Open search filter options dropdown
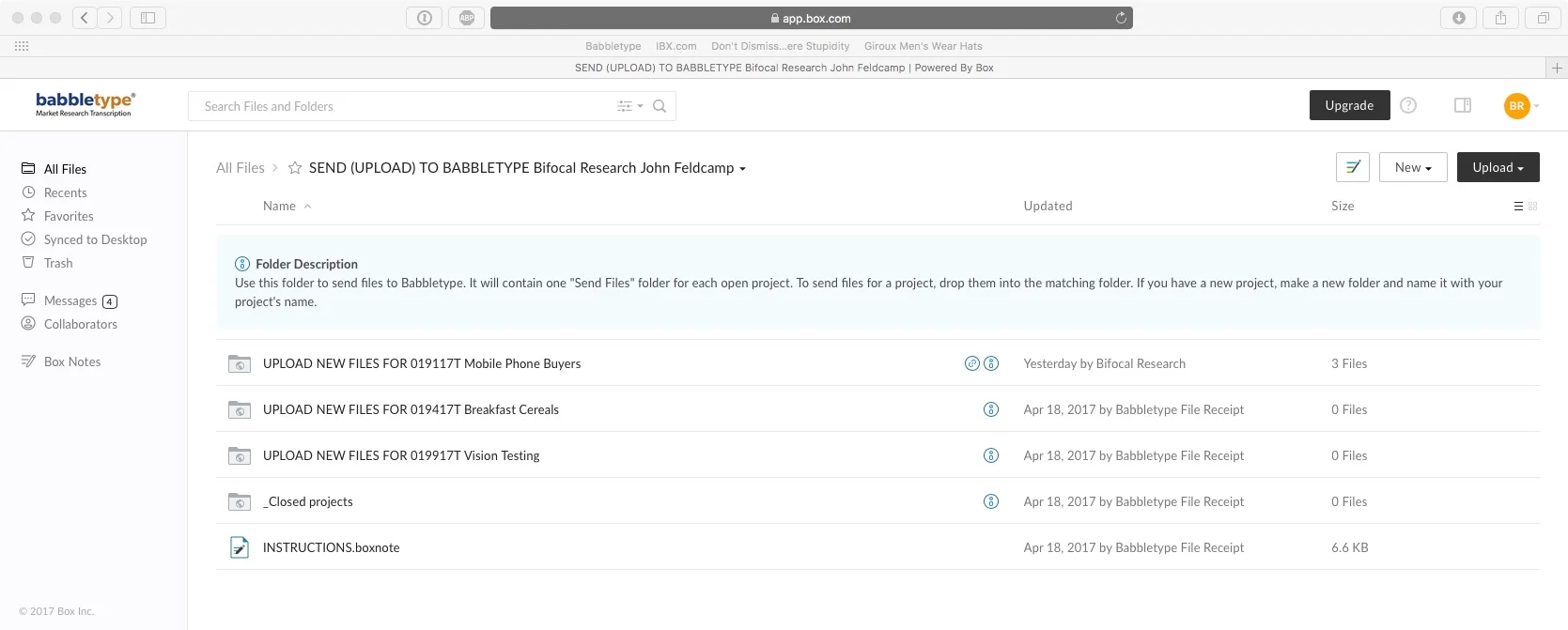The width and height of the screenshot is (1568, 630). pos(630,106)
